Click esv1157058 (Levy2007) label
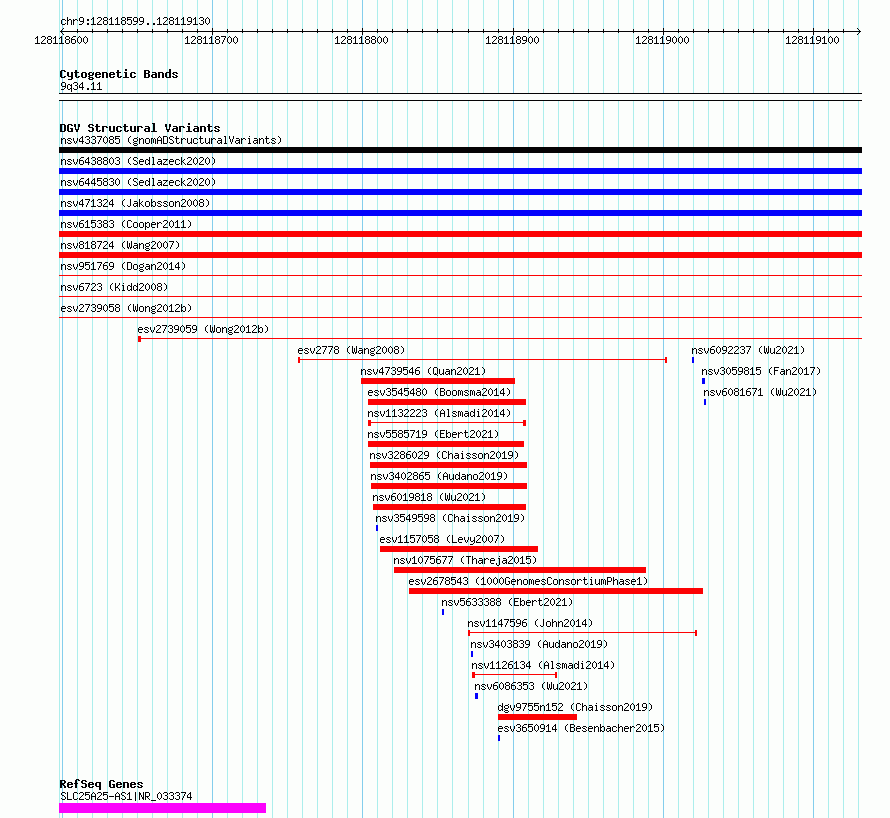Screen dimensions: 890x818 click(442, 539)
